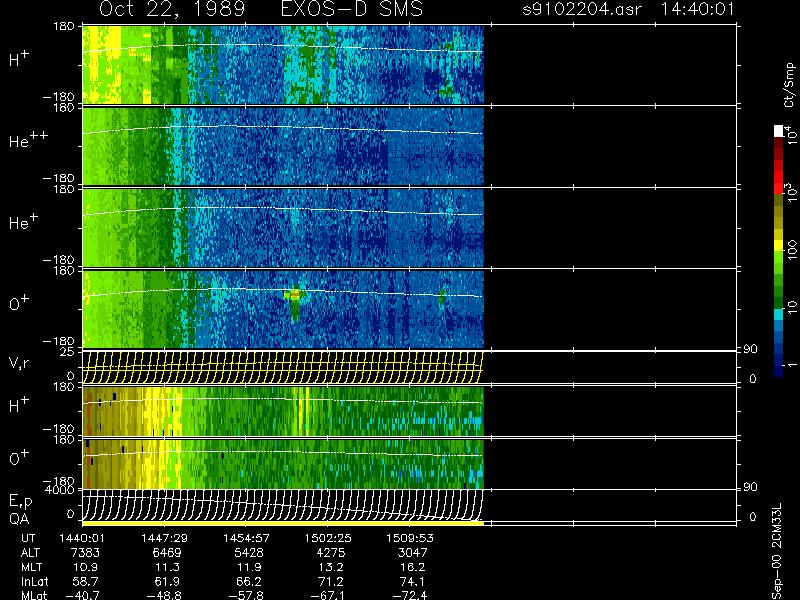This screenshot has height=600, width=800.
Task: Click the vertical 'Sep-00 2CM33L' stamp text
Action: [x=778, y=553]
